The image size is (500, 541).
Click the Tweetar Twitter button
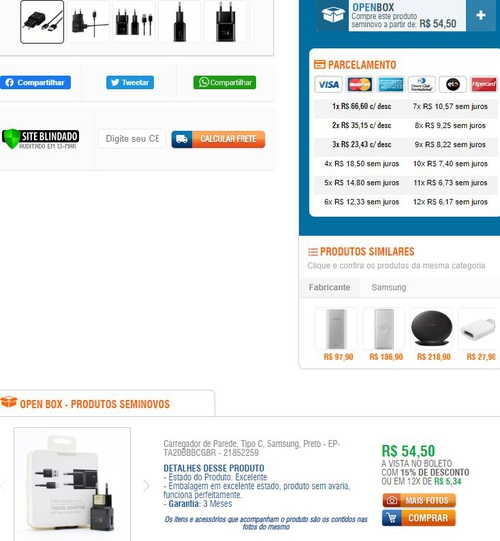point(130,82)
